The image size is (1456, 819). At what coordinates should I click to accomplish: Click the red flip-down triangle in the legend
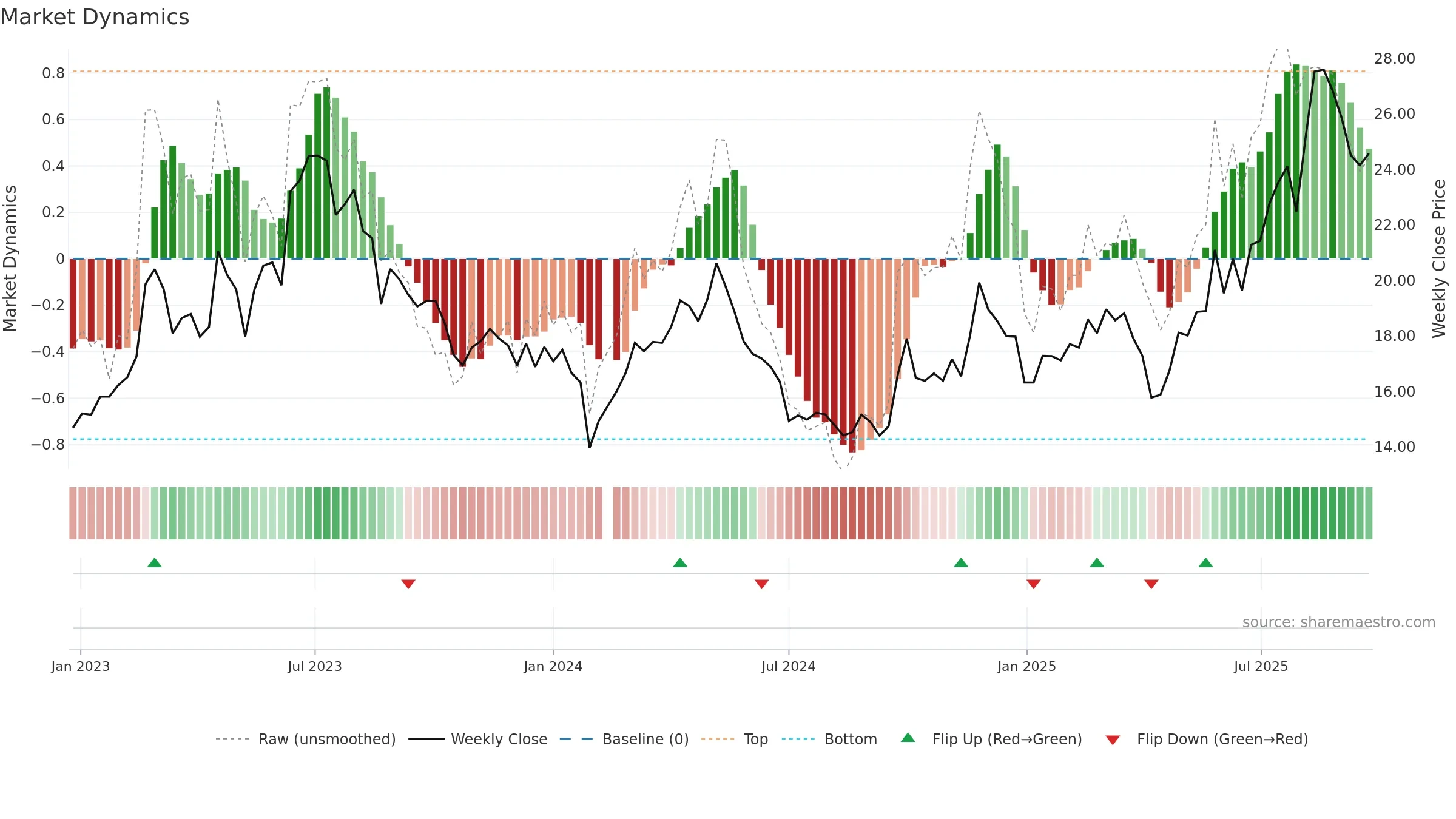[x=1113, y=740]
